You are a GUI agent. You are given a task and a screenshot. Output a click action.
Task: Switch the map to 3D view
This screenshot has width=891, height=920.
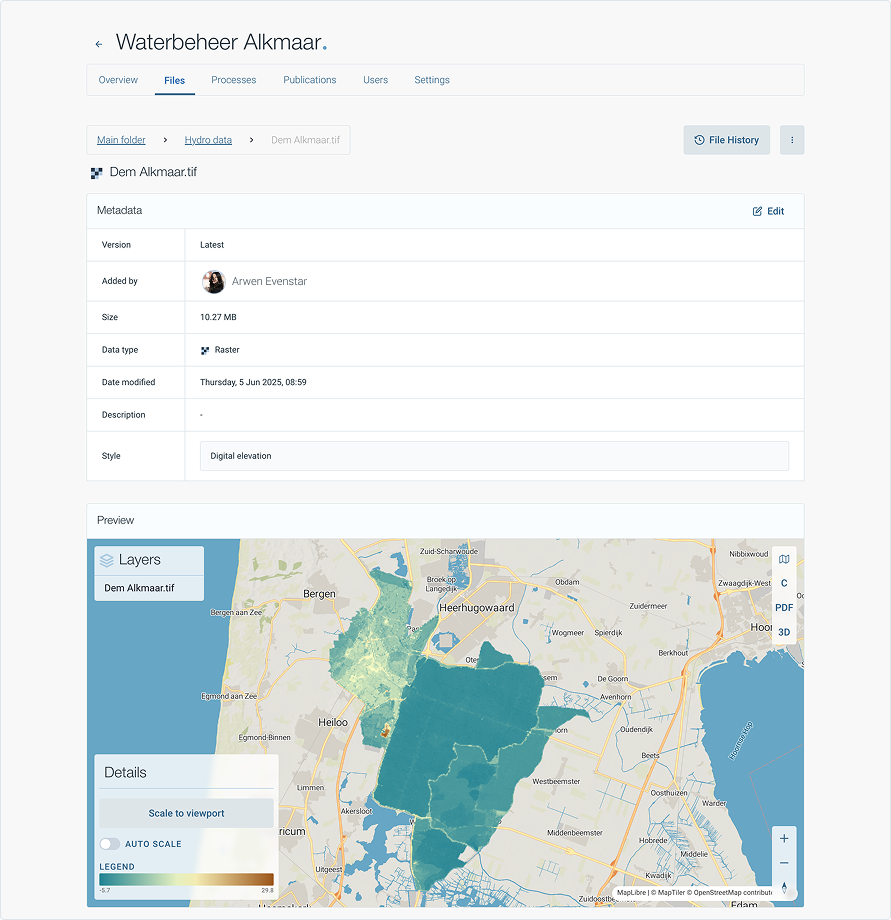tap(784, 632)
